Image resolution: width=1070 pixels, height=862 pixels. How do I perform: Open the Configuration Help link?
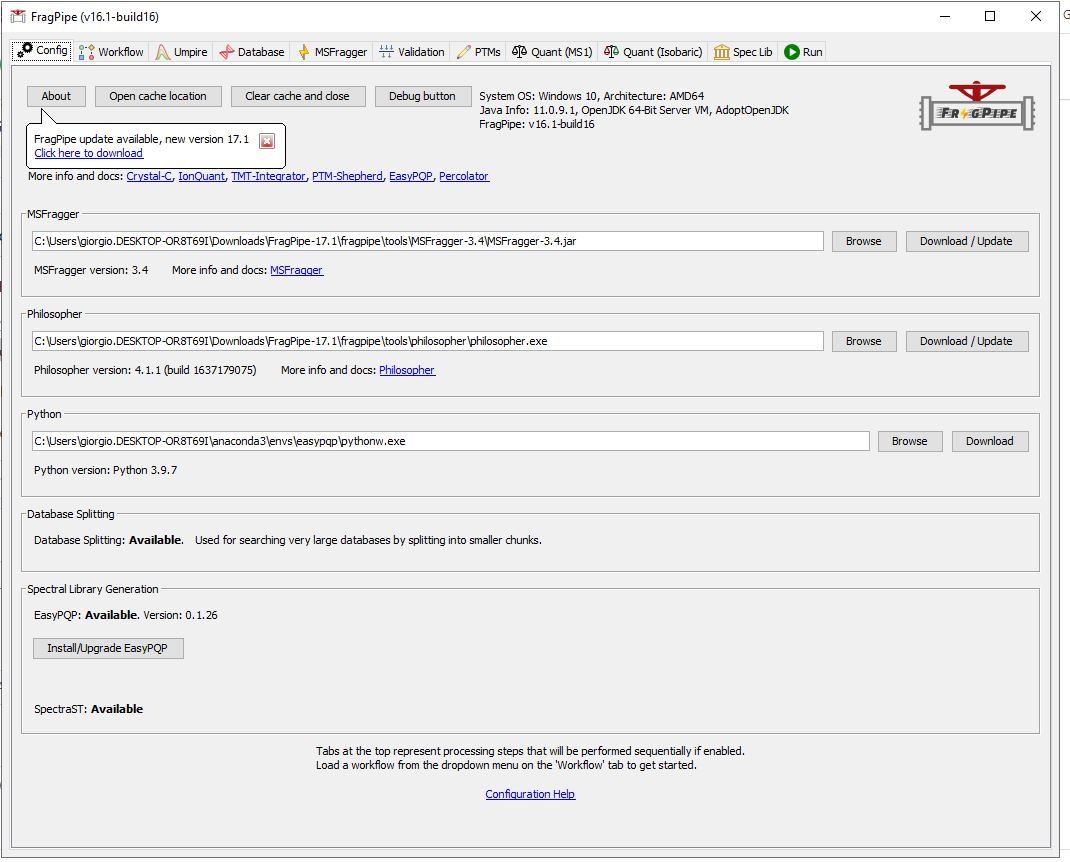point(530,793)
